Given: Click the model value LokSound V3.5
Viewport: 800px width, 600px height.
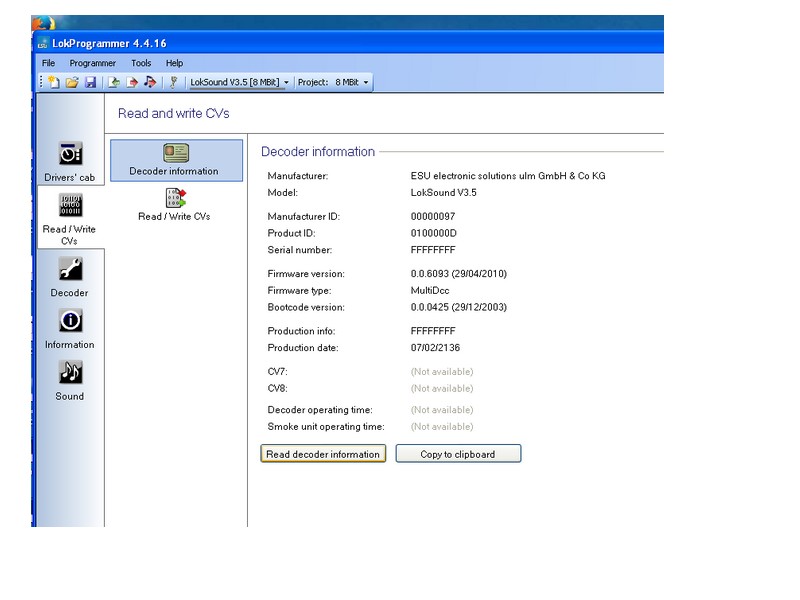Looking at the screenshot, I should point(443,193).
